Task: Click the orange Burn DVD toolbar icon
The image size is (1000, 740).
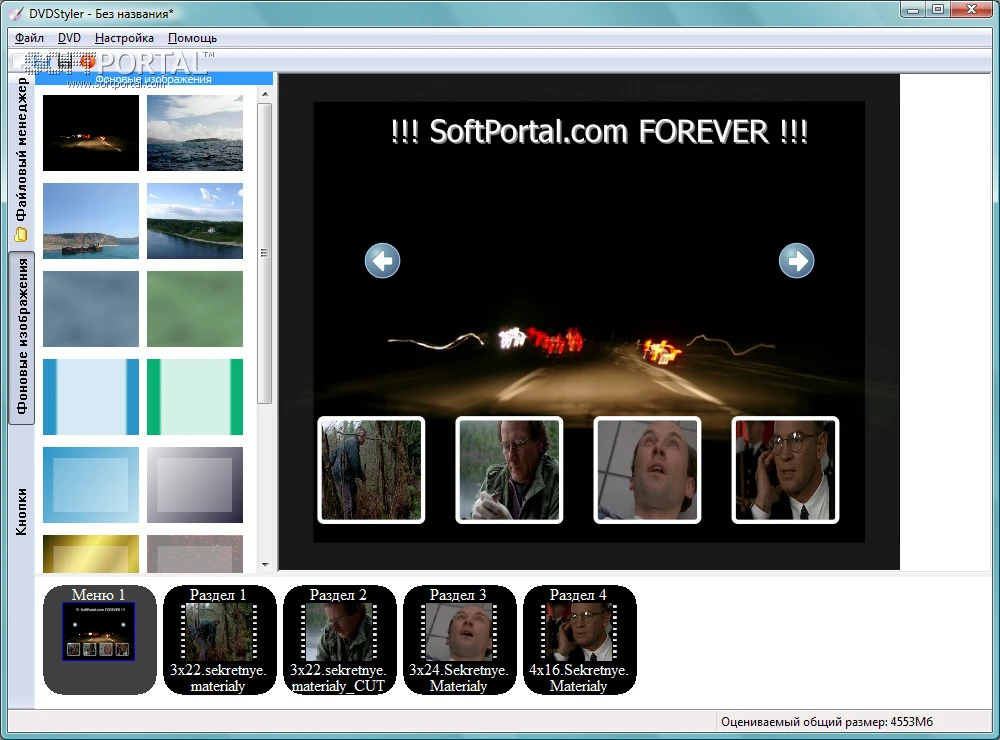Action: click(86, 62)
